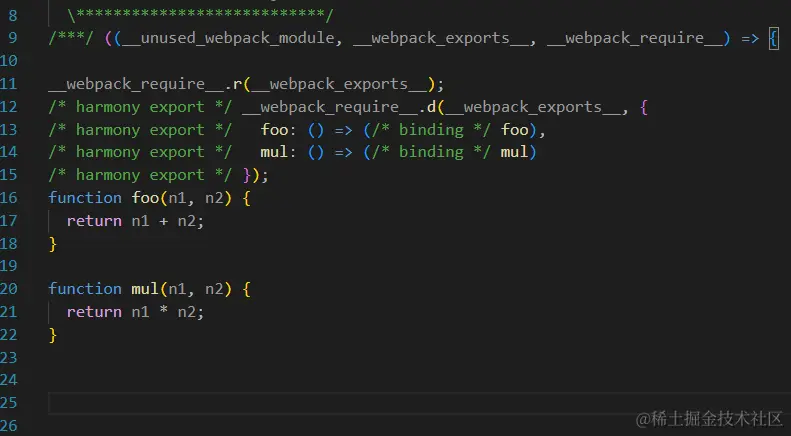Click harmony export comment on line 15
The image size is (791, 436).
click(x=140, y=175)
